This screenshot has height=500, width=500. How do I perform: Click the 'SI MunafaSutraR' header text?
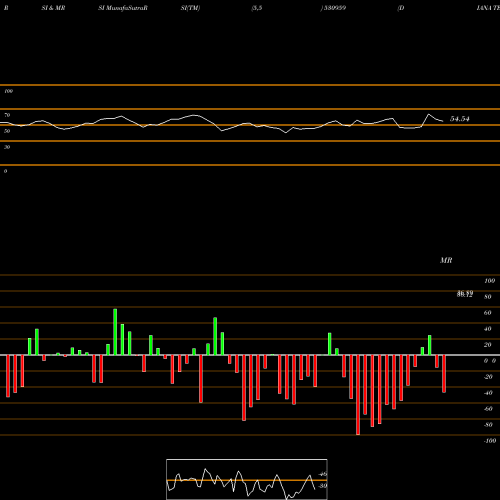pyautogui.click(x=123, y=8)
